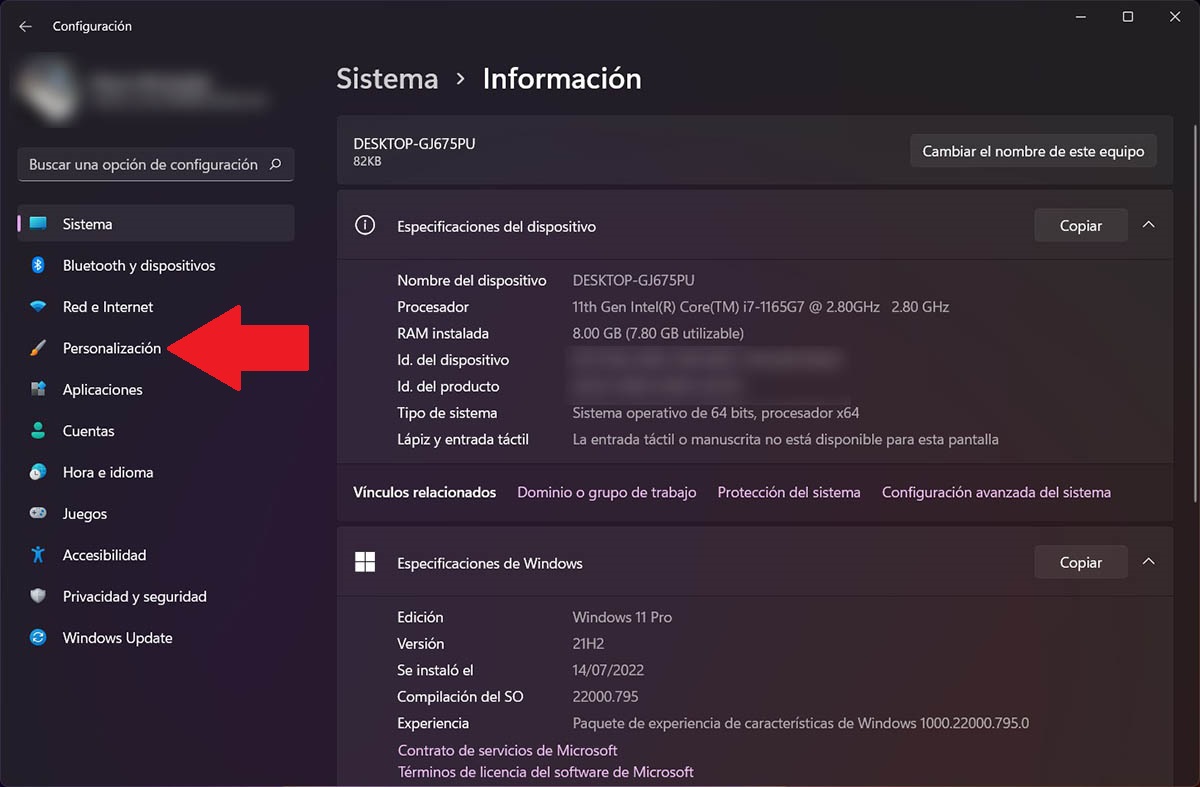Open Windows Update settings

(156, 638)
